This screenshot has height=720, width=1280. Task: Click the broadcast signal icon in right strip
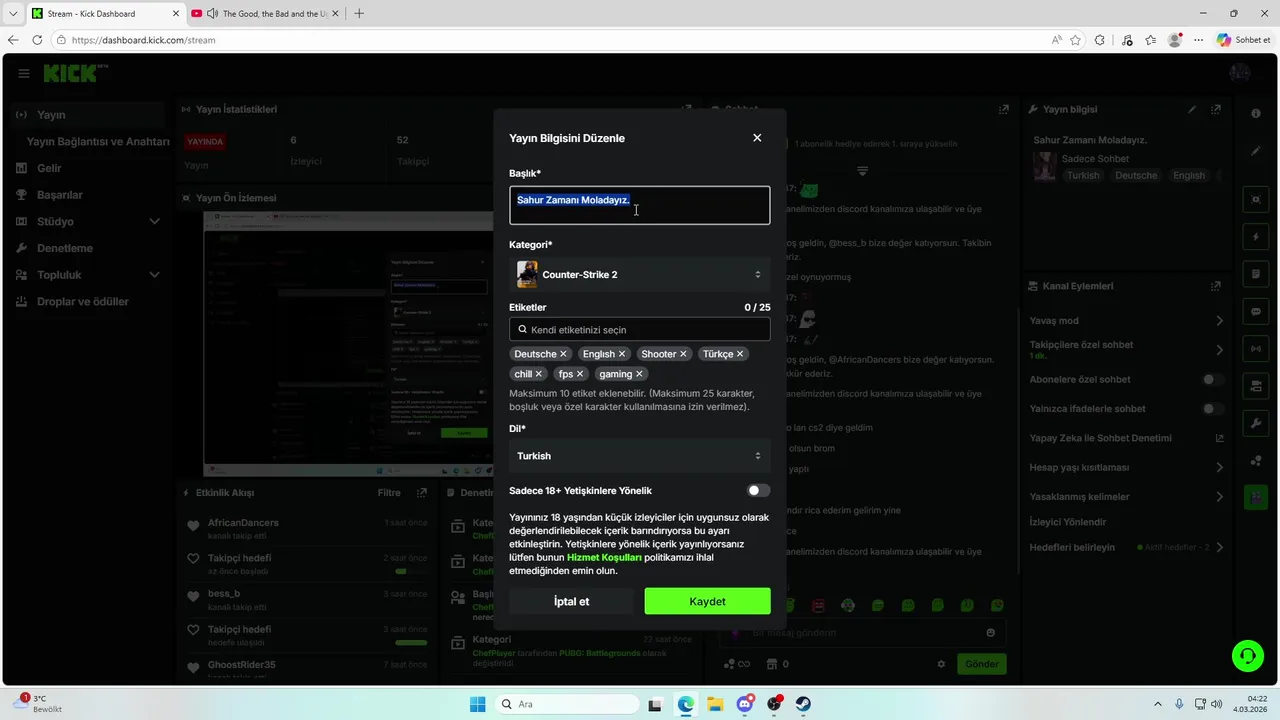tap(1256, 348)
